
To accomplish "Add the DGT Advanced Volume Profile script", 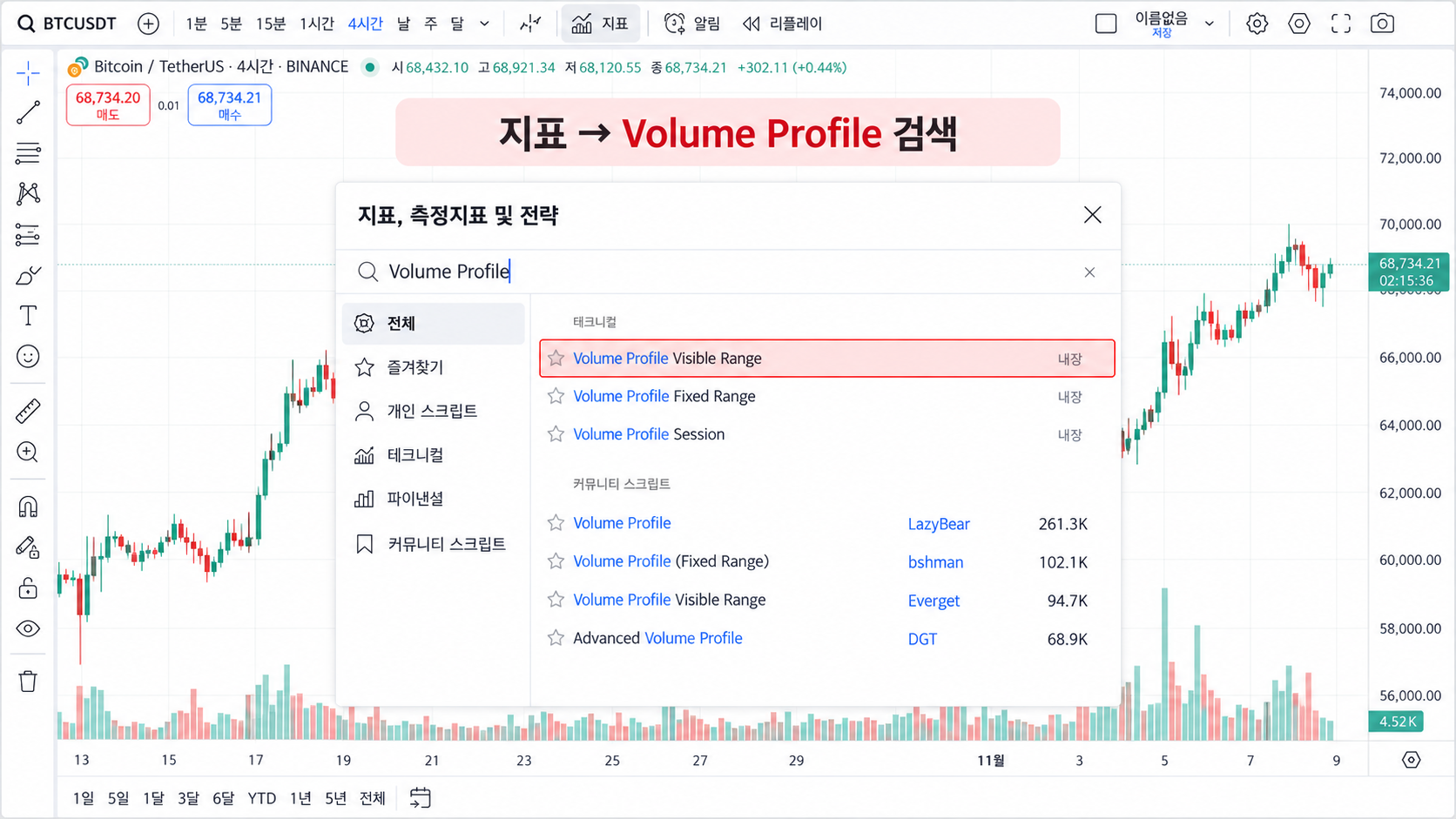I will pos(827,639).
